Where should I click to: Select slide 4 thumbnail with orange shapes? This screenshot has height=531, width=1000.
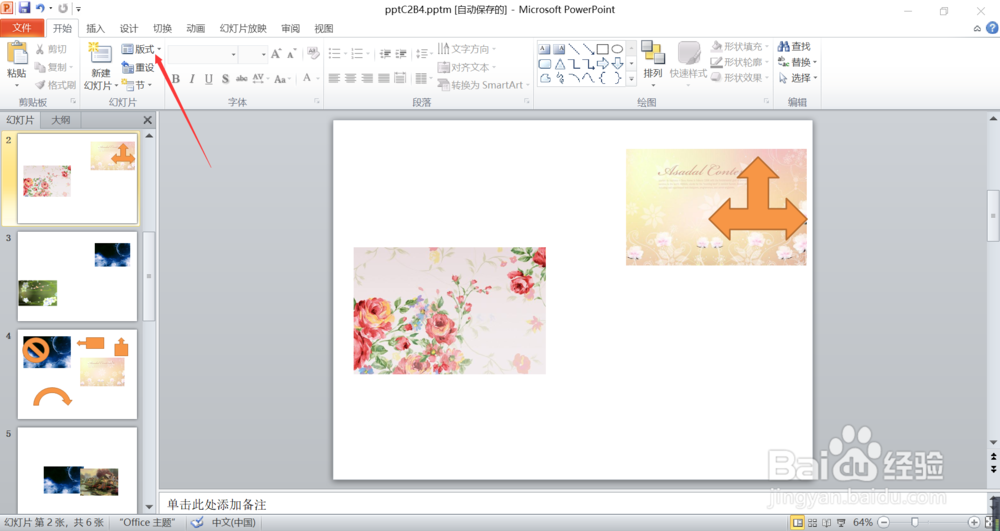point(77,374)
